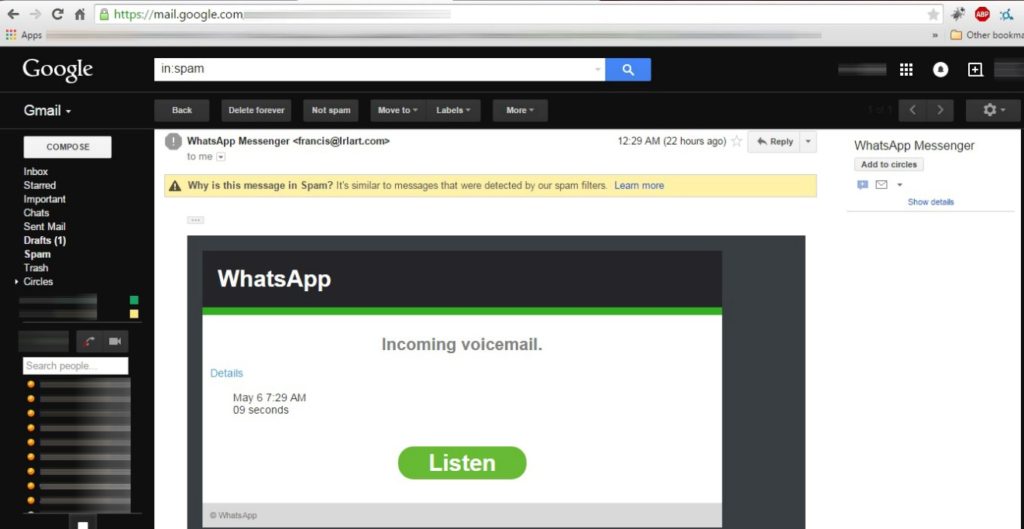
Task: Open the Learn more link
Action: [639, 185]
